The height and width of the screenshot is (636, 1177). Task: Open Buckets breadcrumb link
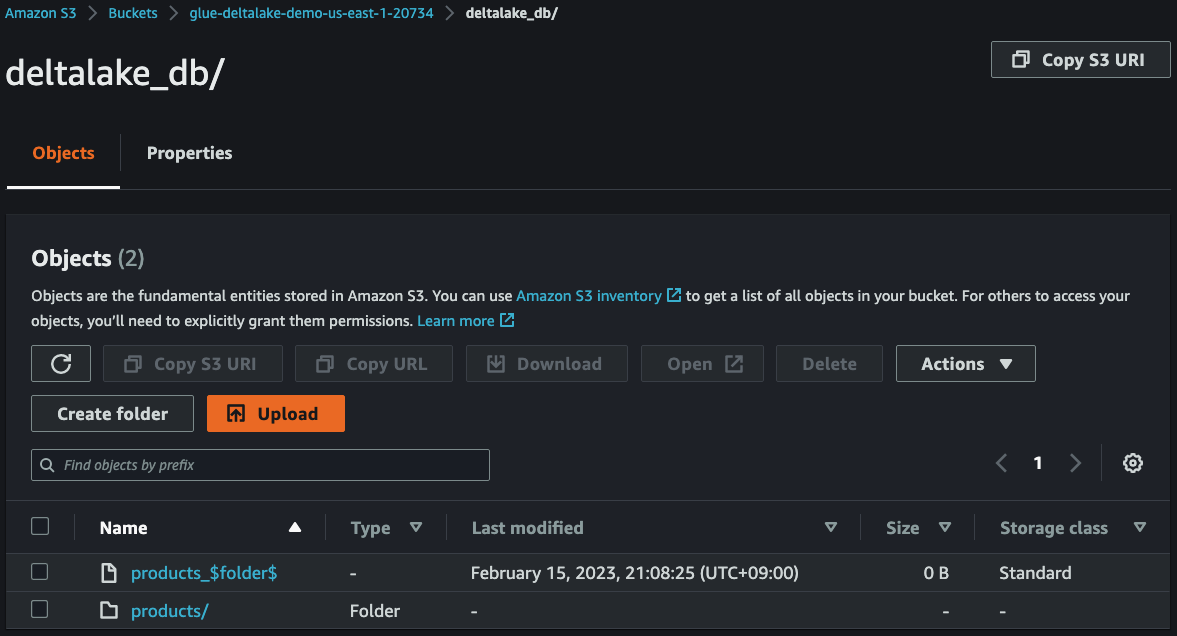[x=133, y=13]
